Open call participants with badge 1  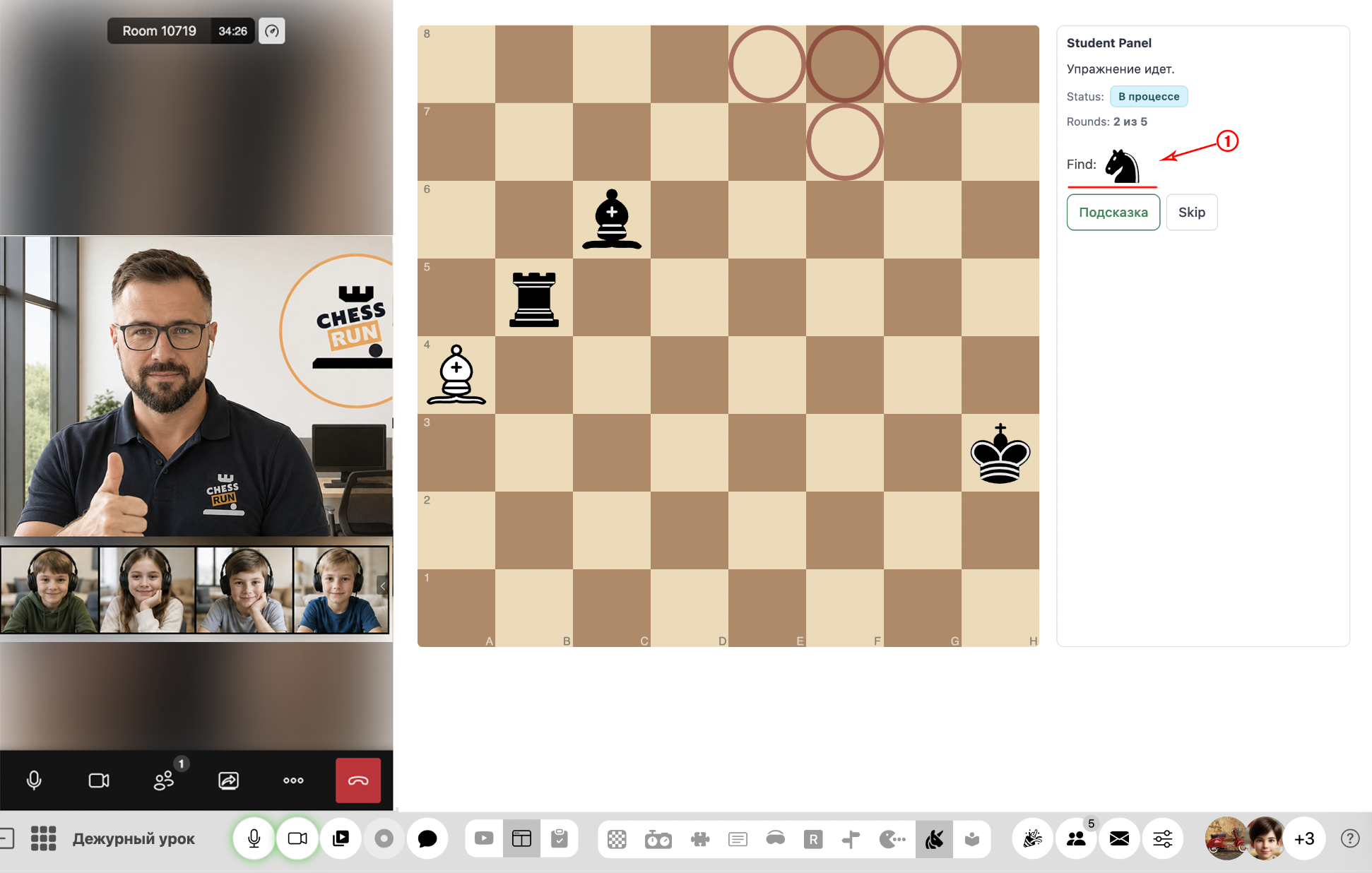tap(165, 780)
